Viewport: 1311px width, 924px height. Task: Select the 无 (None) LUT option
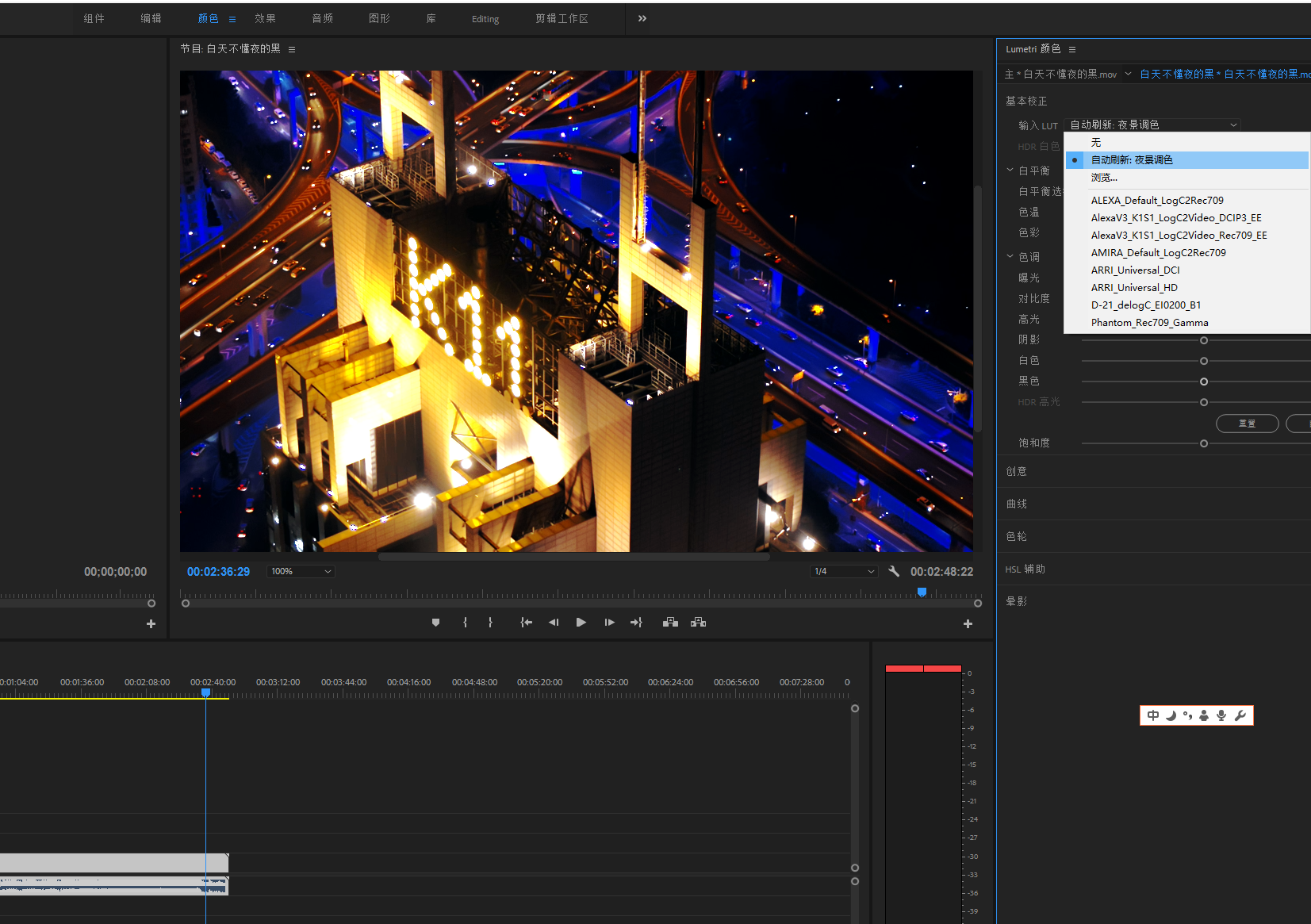tap(1096, 143)
